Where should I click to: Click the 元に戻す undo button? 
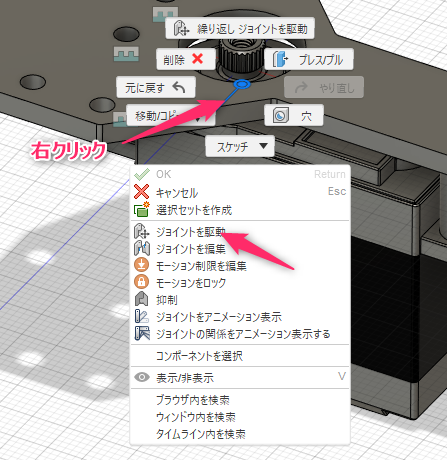[x=156, y=87]
